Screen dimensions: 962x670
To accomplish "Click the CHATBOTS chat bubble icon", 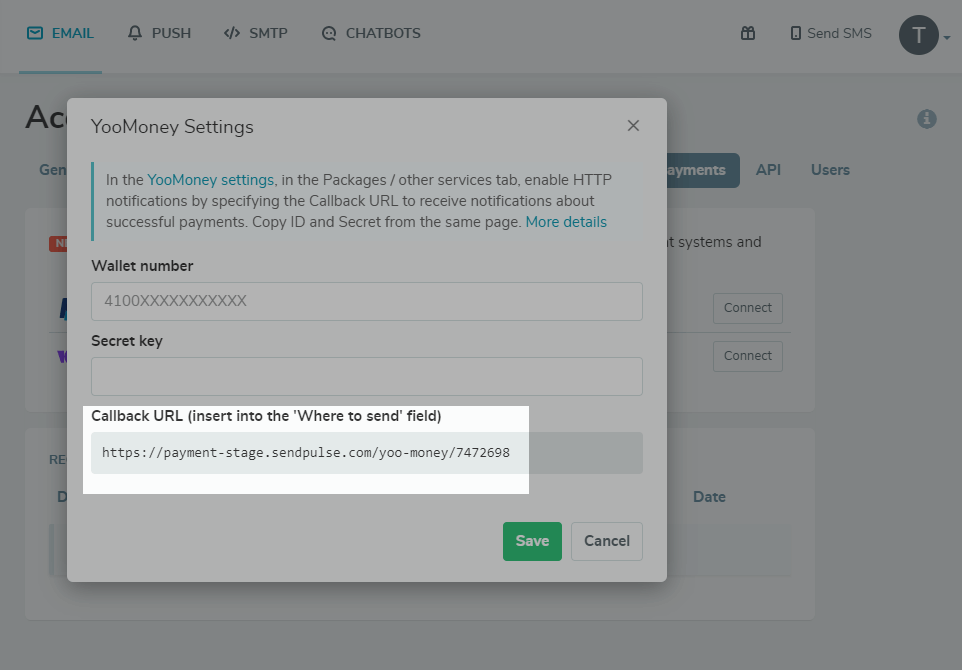I will point(329,33).
